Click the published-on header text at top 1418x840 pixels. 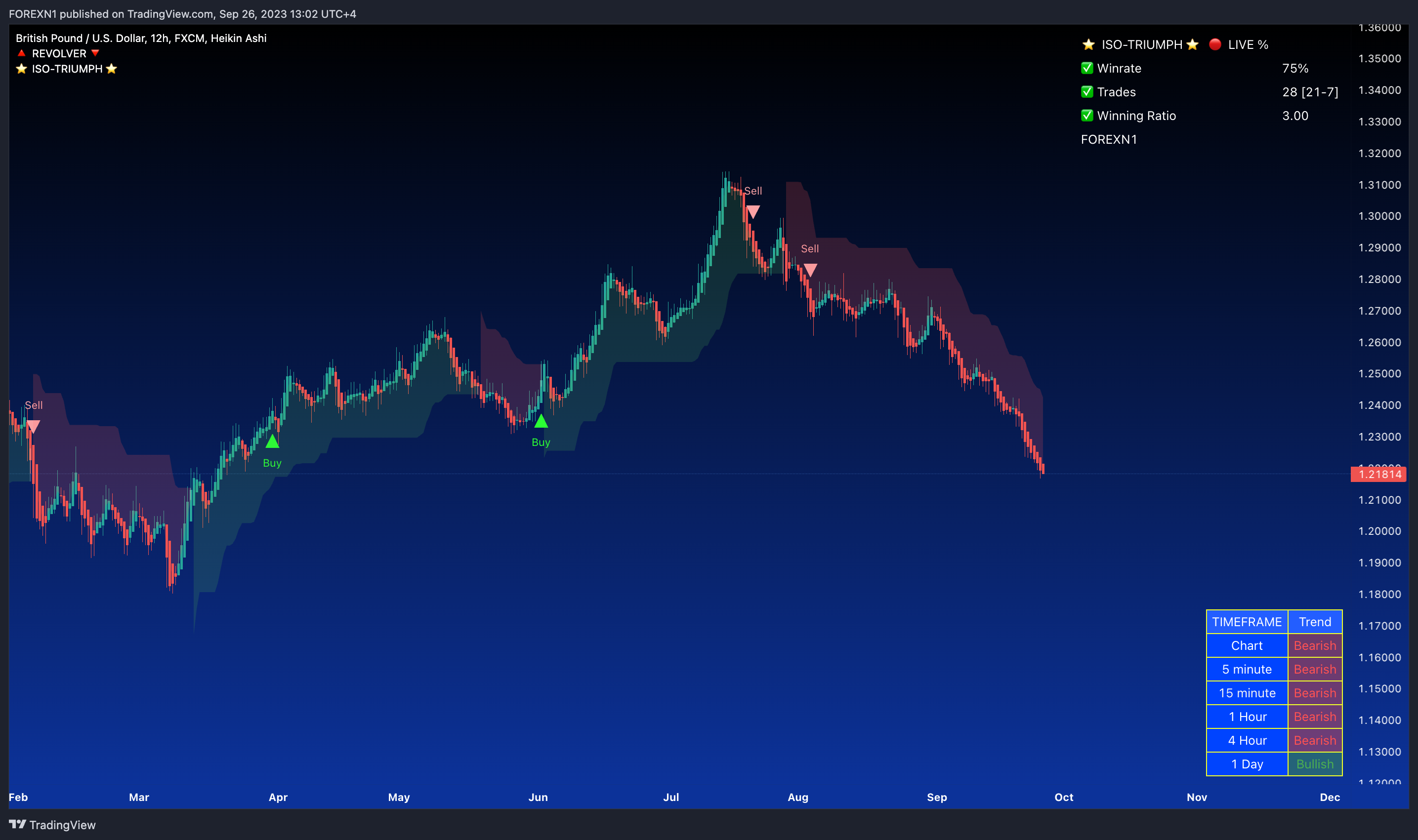[182, 14]
